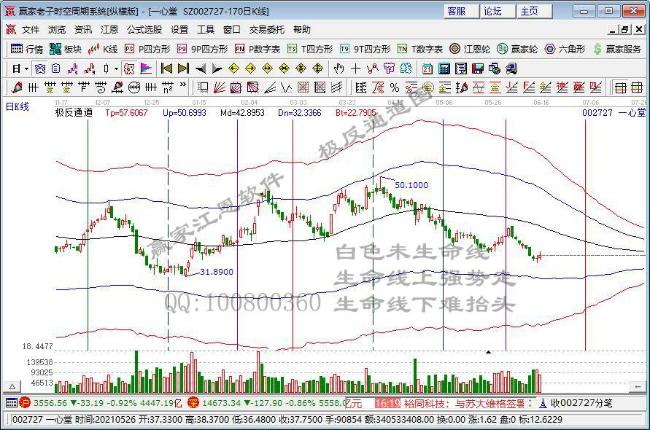650x430 pixels.
Task: Restore the inner chart window
Action: click(x=625, y=29)
